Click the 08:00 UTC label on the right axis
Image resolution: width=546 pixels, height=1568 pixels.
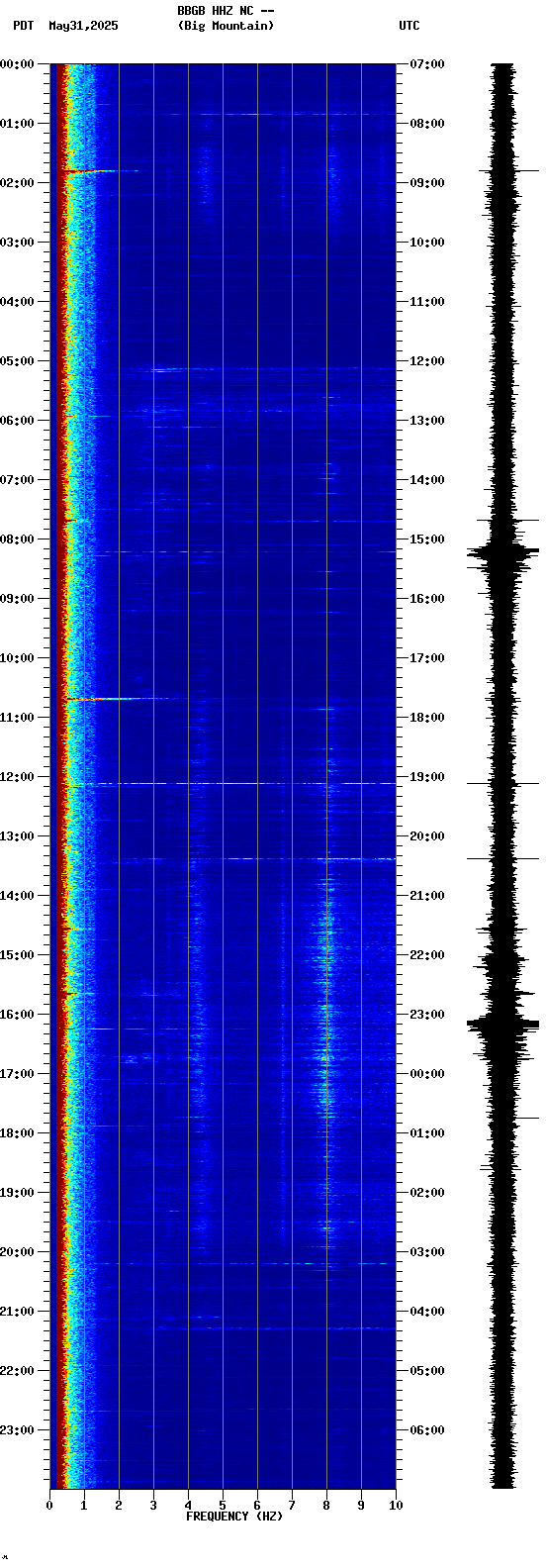tap(427, 124)
